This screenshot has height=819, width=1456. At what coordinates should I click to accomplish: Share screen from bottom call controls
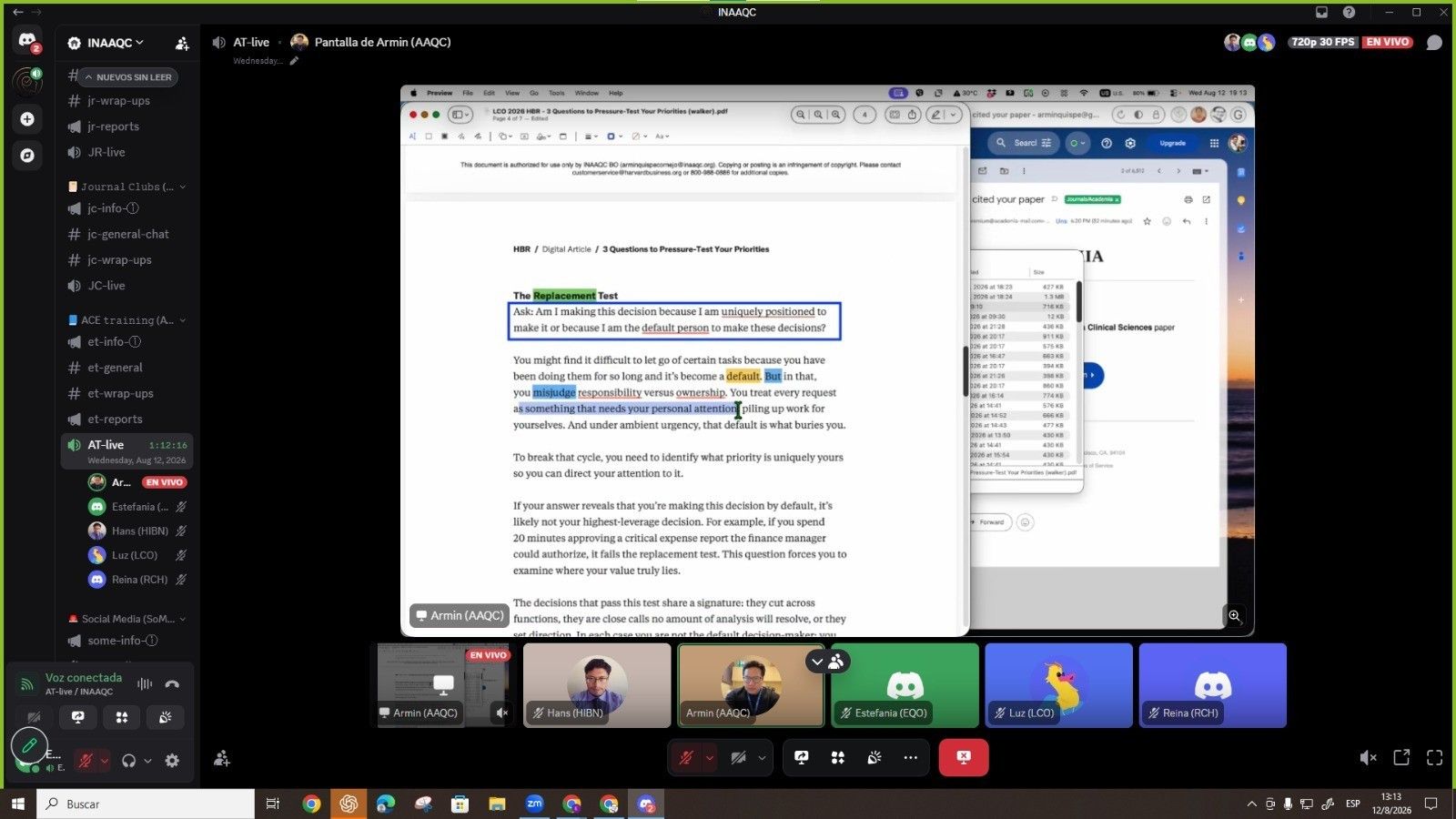pyautogui.click(x=802, y=757)
